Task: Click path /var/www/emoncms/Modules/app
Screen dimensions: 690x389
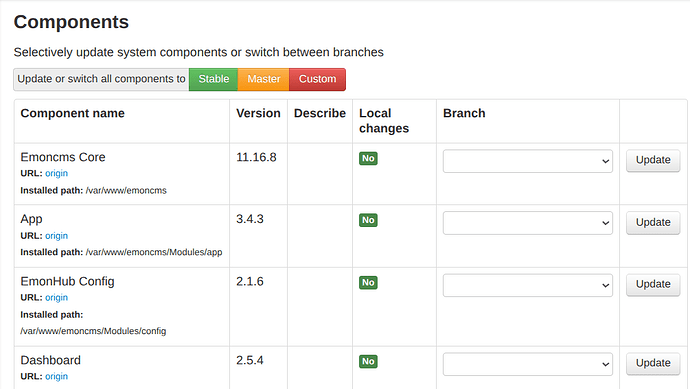Action: coord(154,252)
